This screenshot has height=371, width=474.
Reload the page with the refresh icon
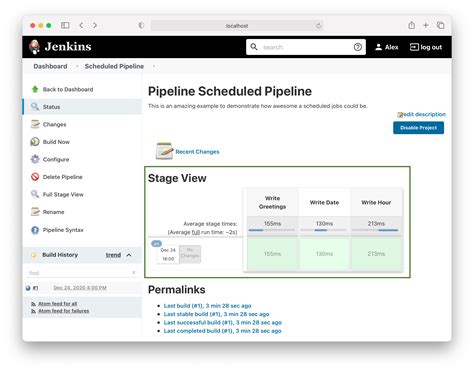318,26
